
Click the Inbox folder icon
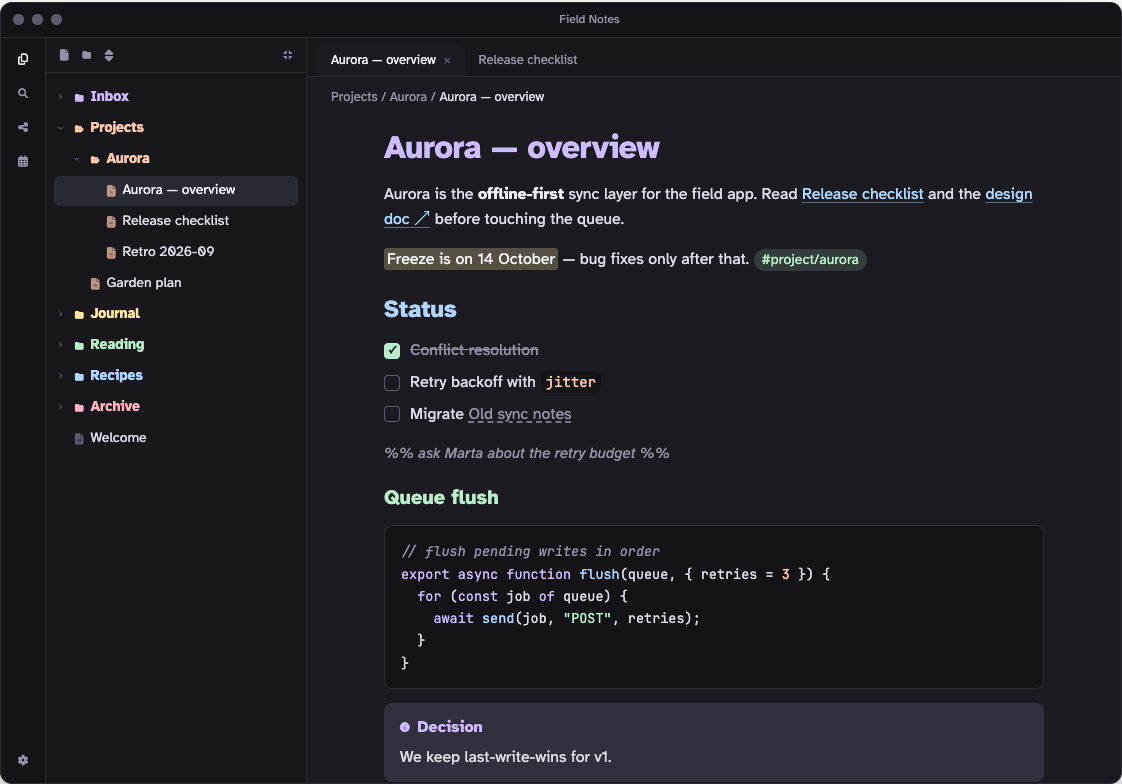click(x=79, y=97)
